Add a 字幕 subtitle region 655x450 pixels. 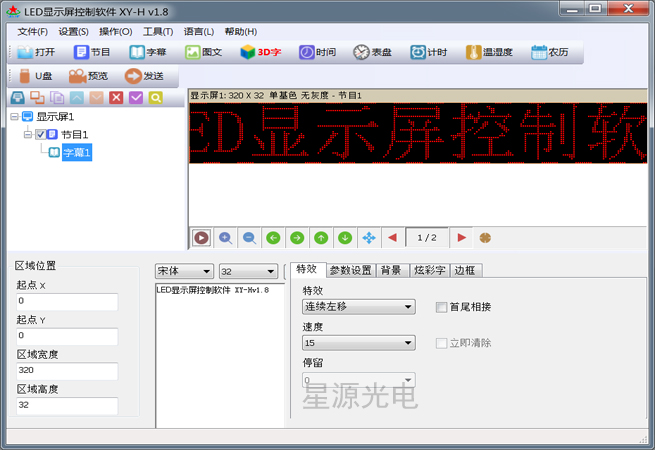pyautogui.click(x=148, y=52)
